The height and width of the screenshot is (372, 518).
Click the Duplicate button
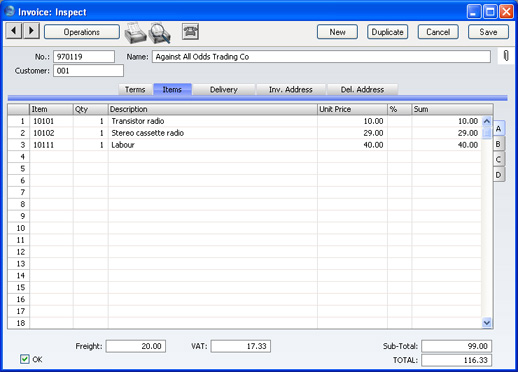[388, 32]
